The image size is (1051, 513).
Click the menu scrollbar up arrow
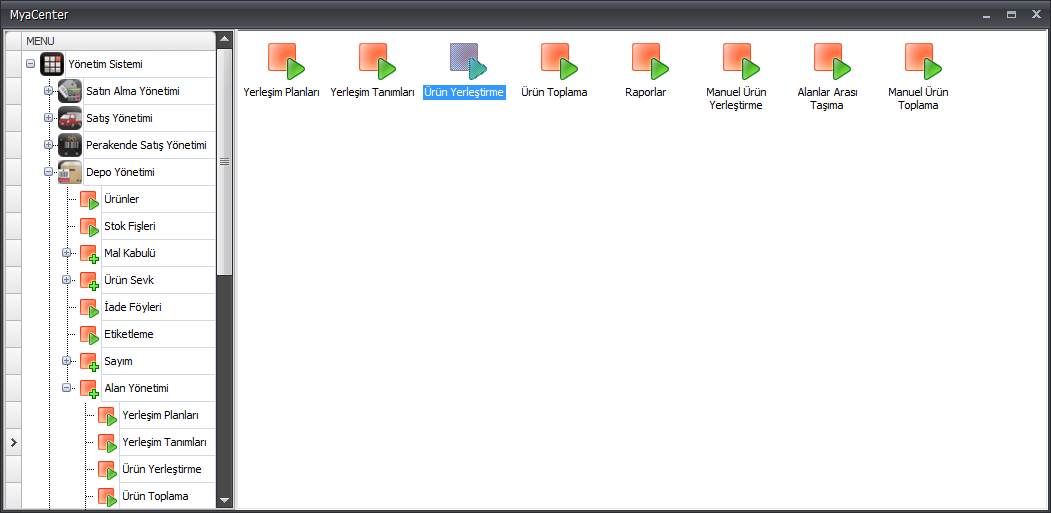[x=225, y=39]
